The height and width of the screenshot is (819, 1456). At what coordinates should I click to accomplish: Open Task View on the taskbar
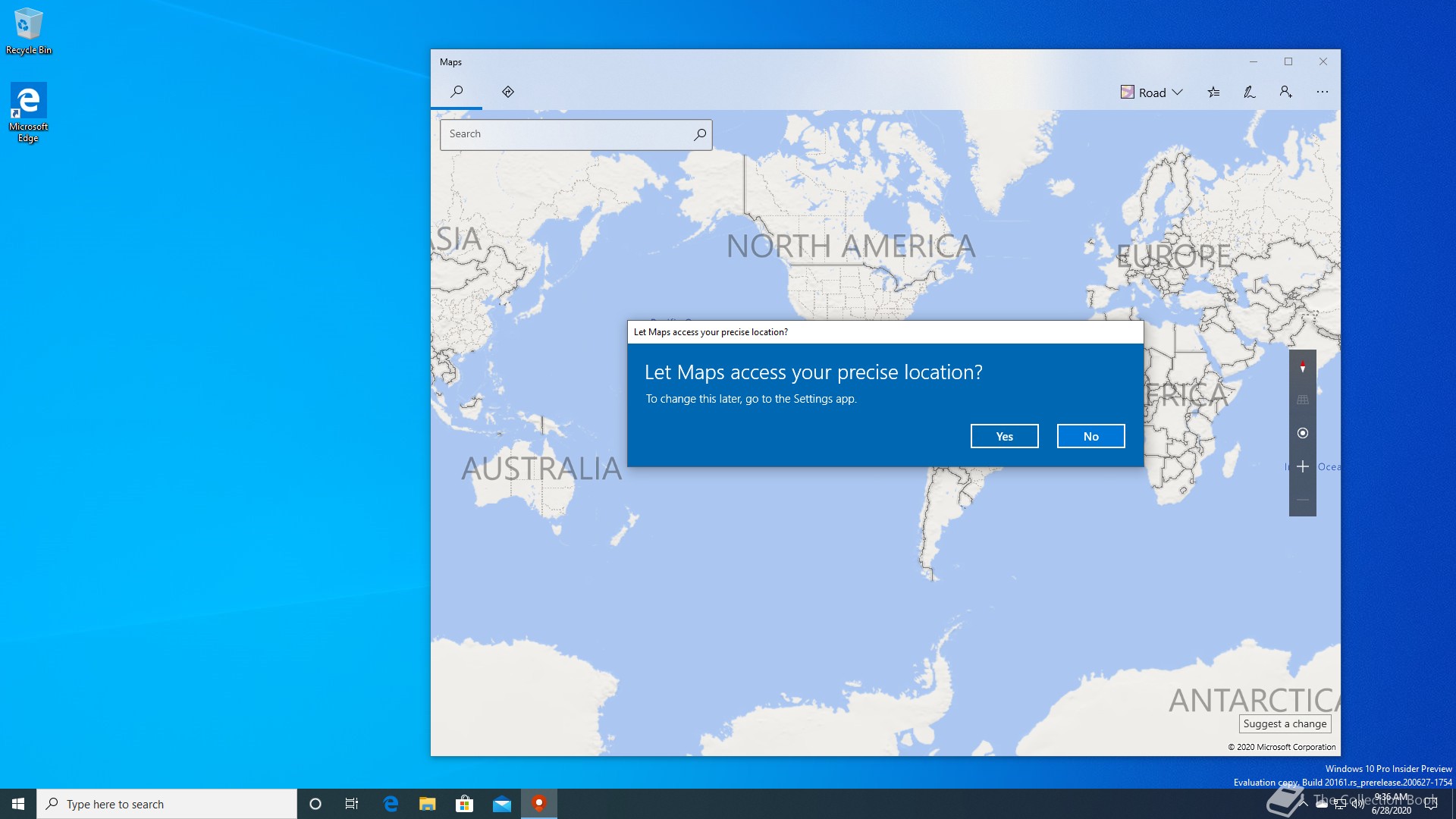pos(352,804)
